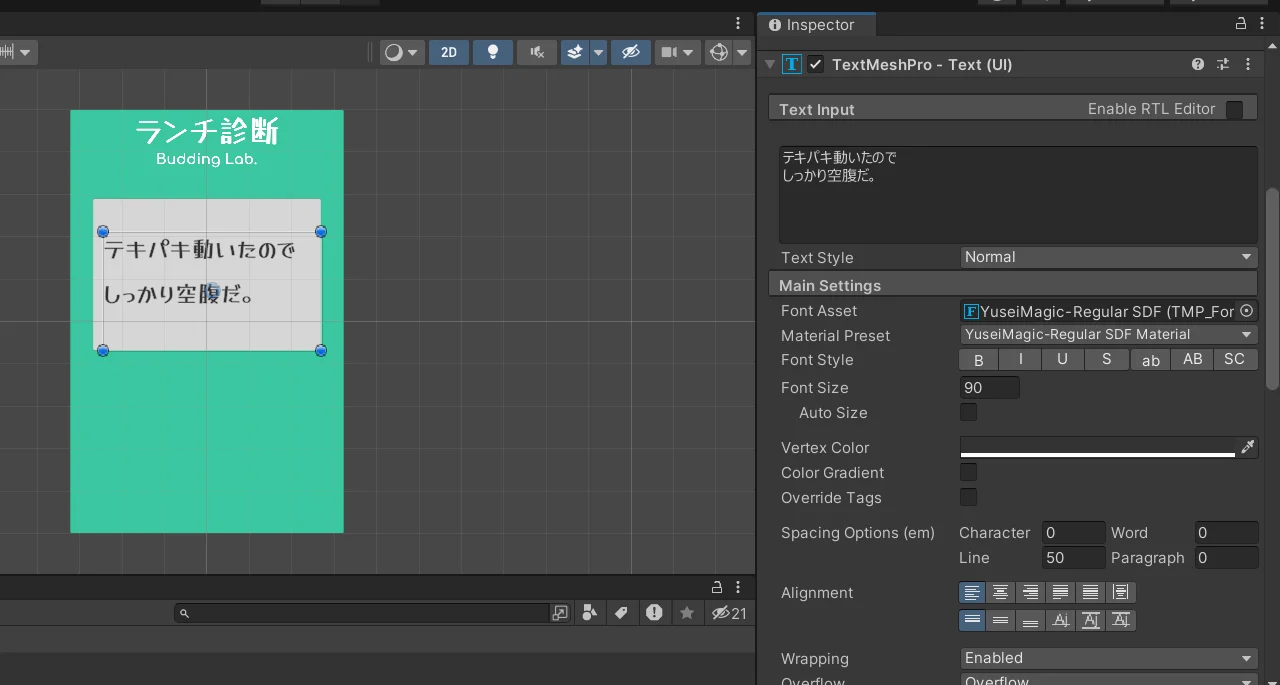The width and height of the screenshot is (1280, 685).
Task: Open scene effects dropdown arrow
Action: (598, 52)
